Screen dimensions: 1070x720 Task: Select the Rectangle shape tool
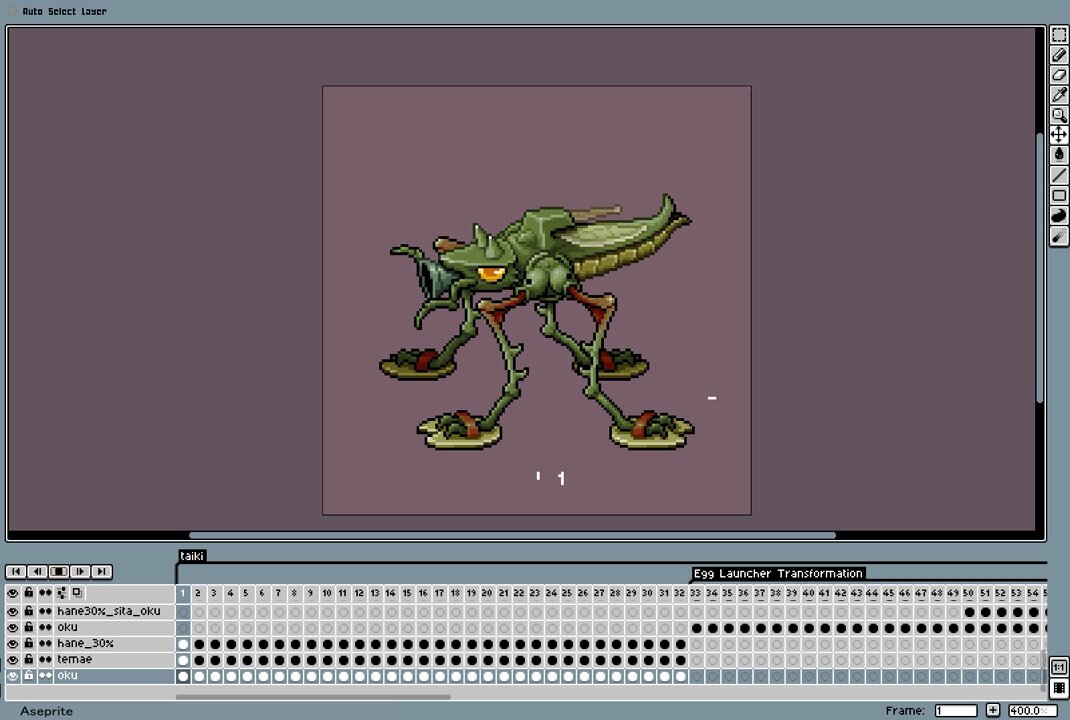[x=1058, y=196]
